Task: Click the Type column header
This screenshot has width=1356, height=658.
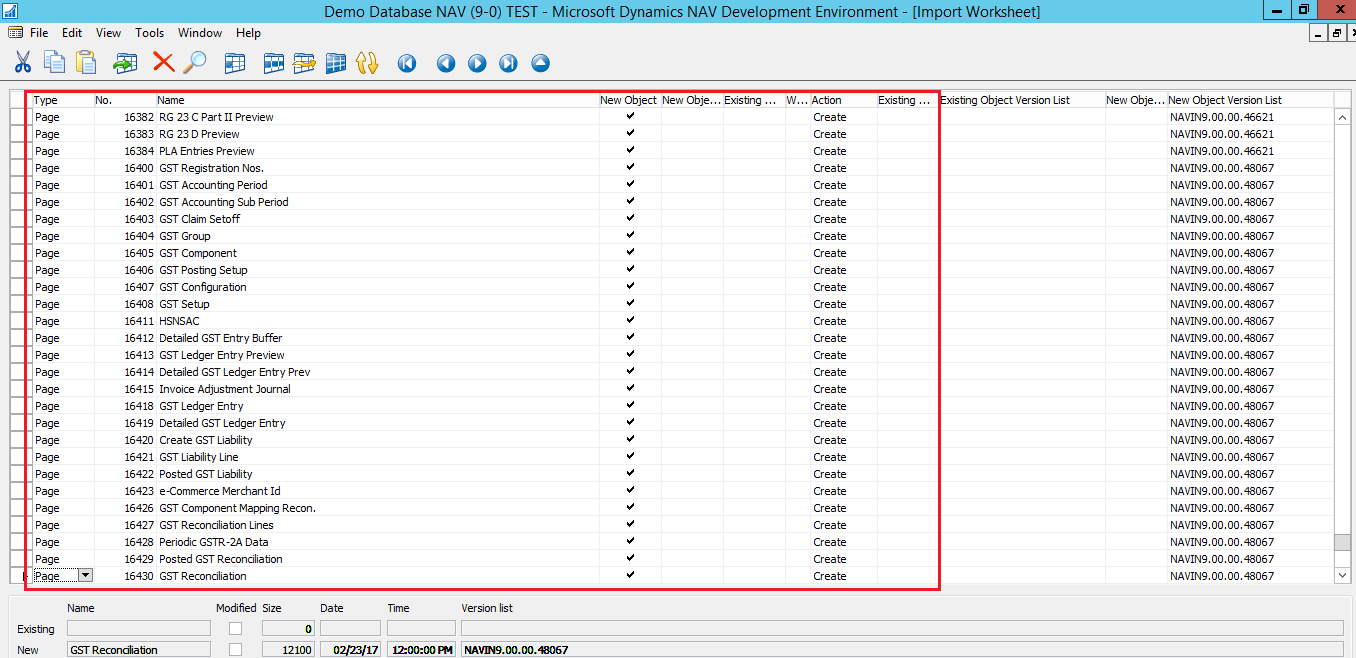Action: [x=63, y=100]
